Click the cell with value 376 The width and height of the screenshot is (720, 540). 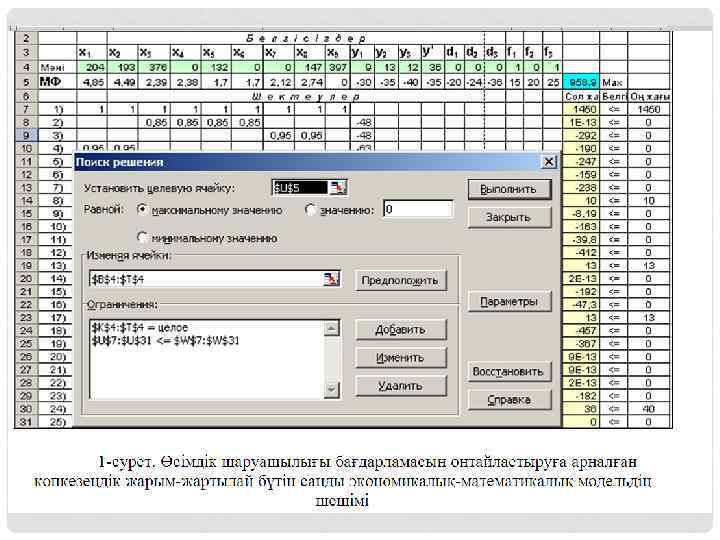pyautogui.click(x=154, y=68)
